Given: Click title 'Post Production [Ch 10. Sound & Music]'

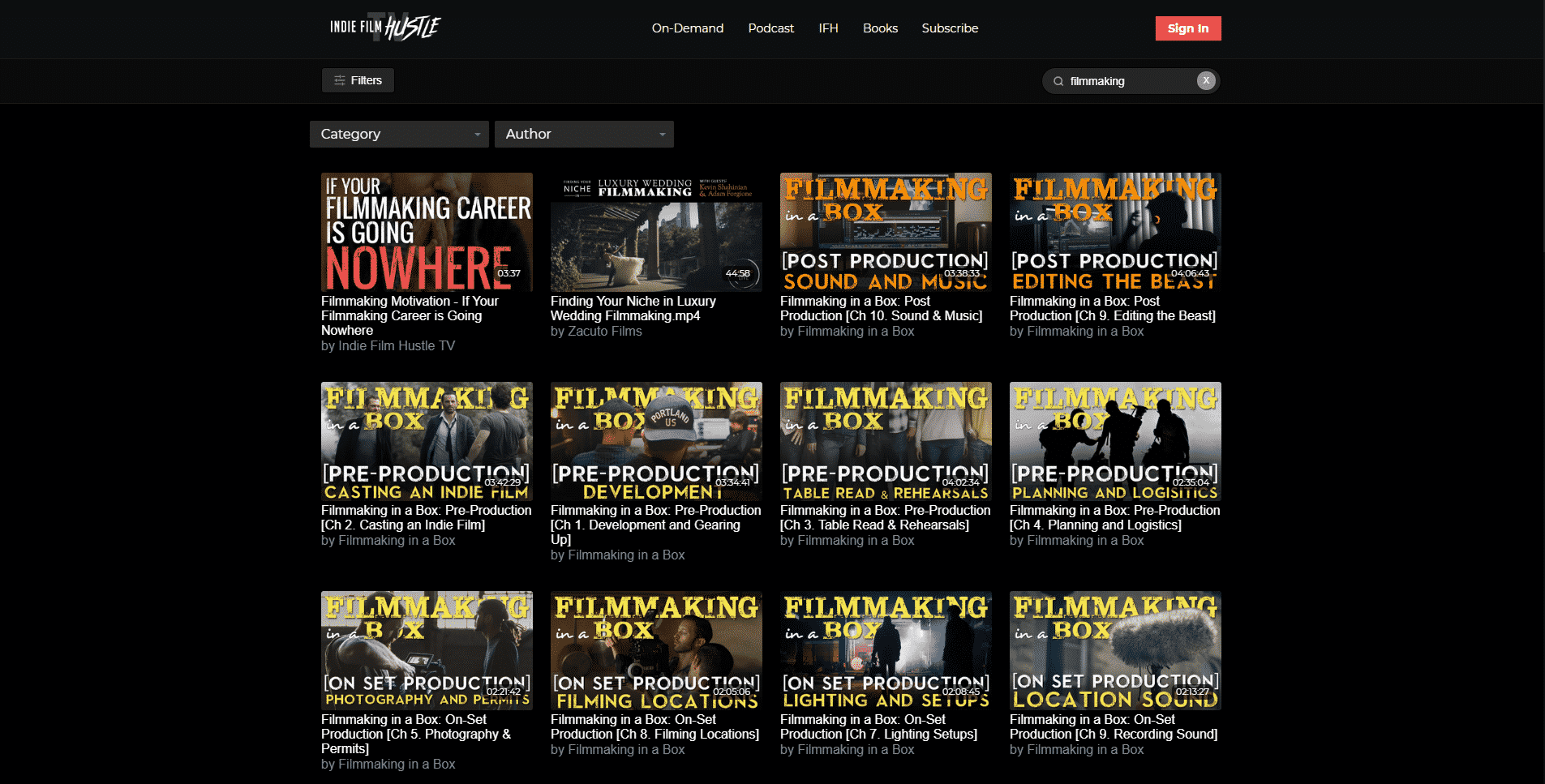Looking at the screenshot, I should [882, 308].
